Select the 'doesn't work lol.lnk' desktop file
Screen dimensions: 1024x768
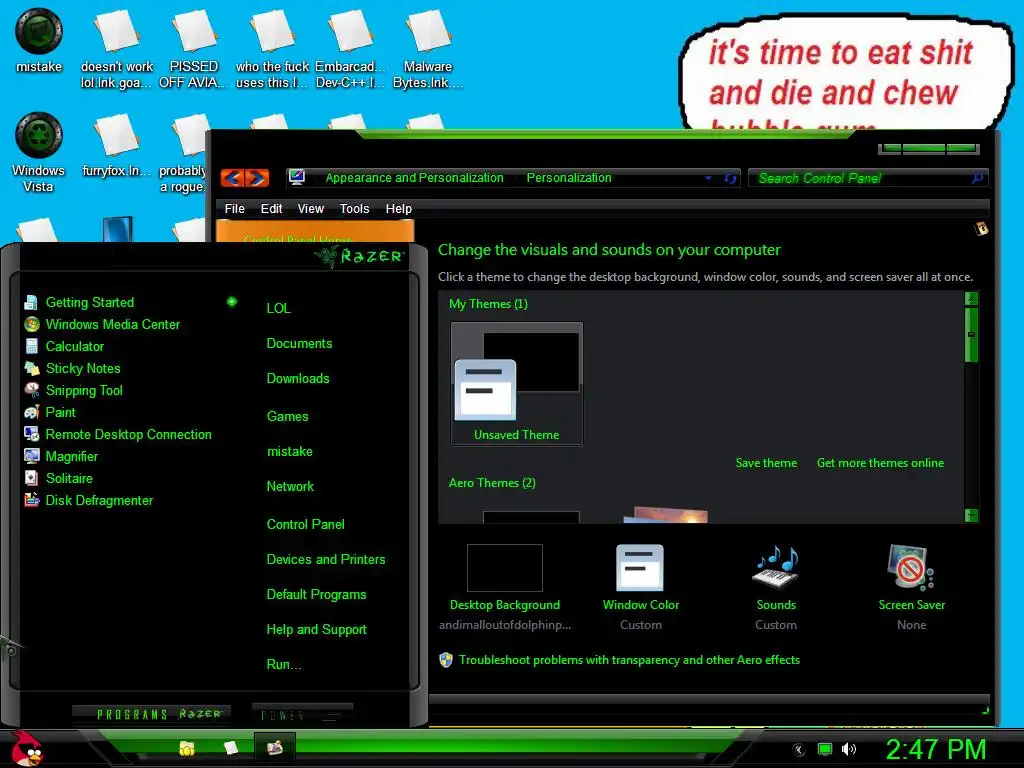(116, 50)
